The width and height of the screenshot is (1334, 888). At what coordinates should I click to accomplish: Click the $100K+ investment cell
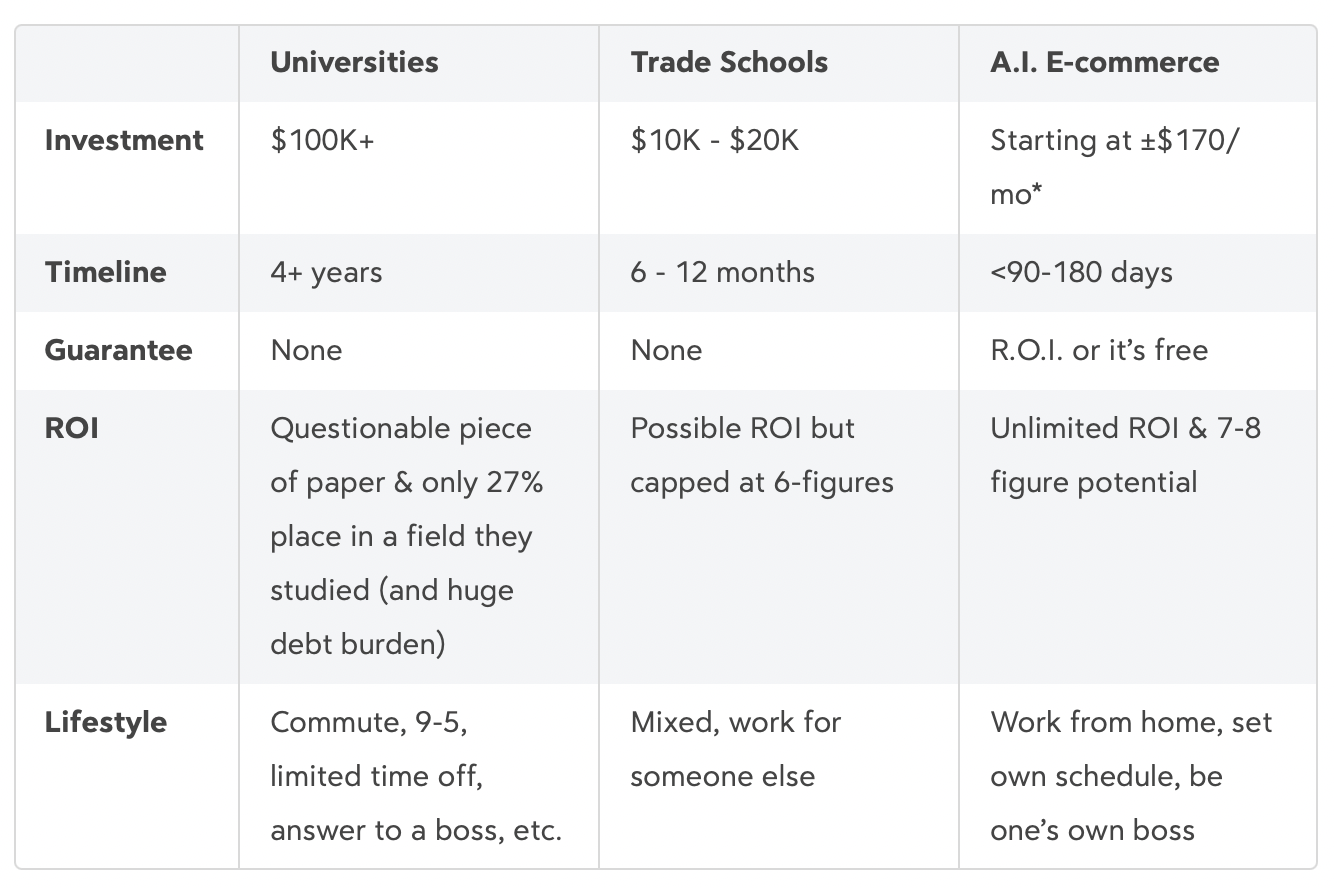(x=322, y=140)
